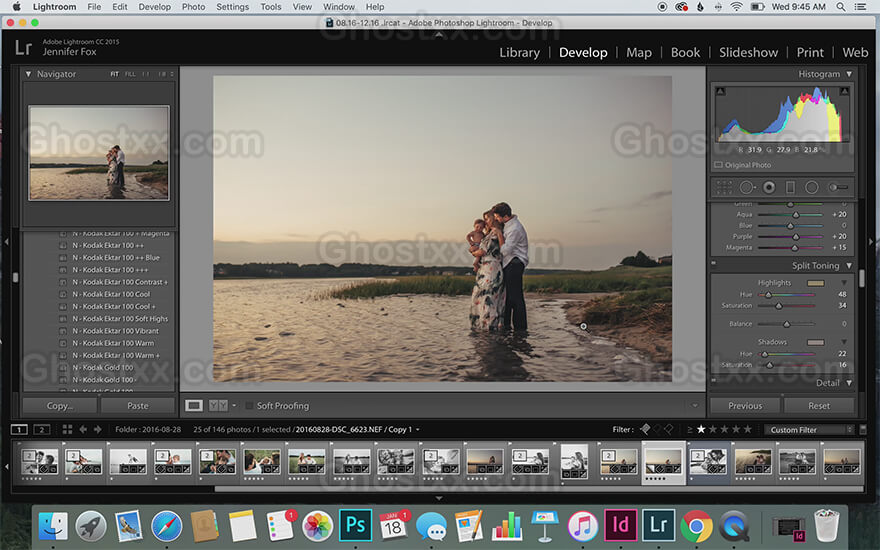Collapse the Split Toning panel
This screenshot has width=880, height=550.
click(849, 265)
